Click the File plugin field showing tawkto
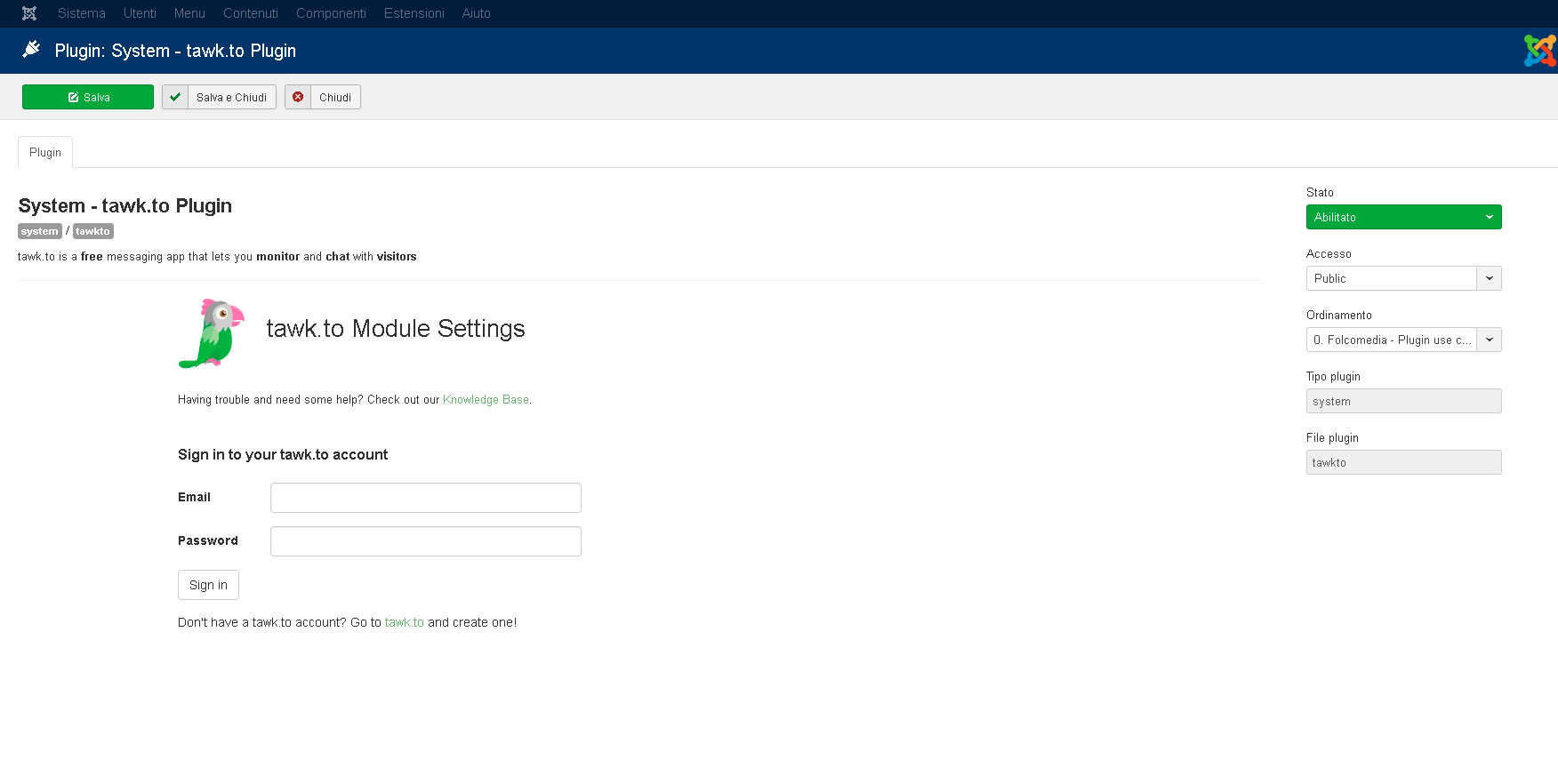This screenshot has height=784, width=1558. (1403, 462)
